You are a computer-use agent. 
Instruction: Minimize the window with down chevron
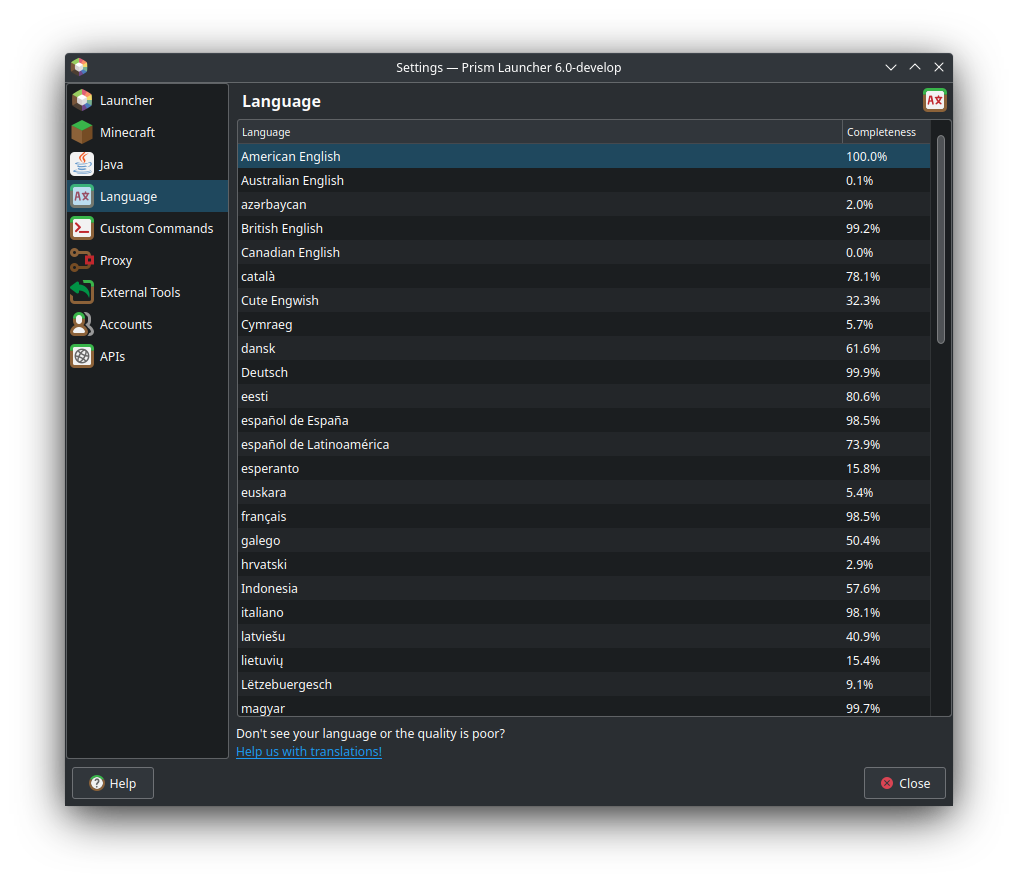(x=891, y=67)
